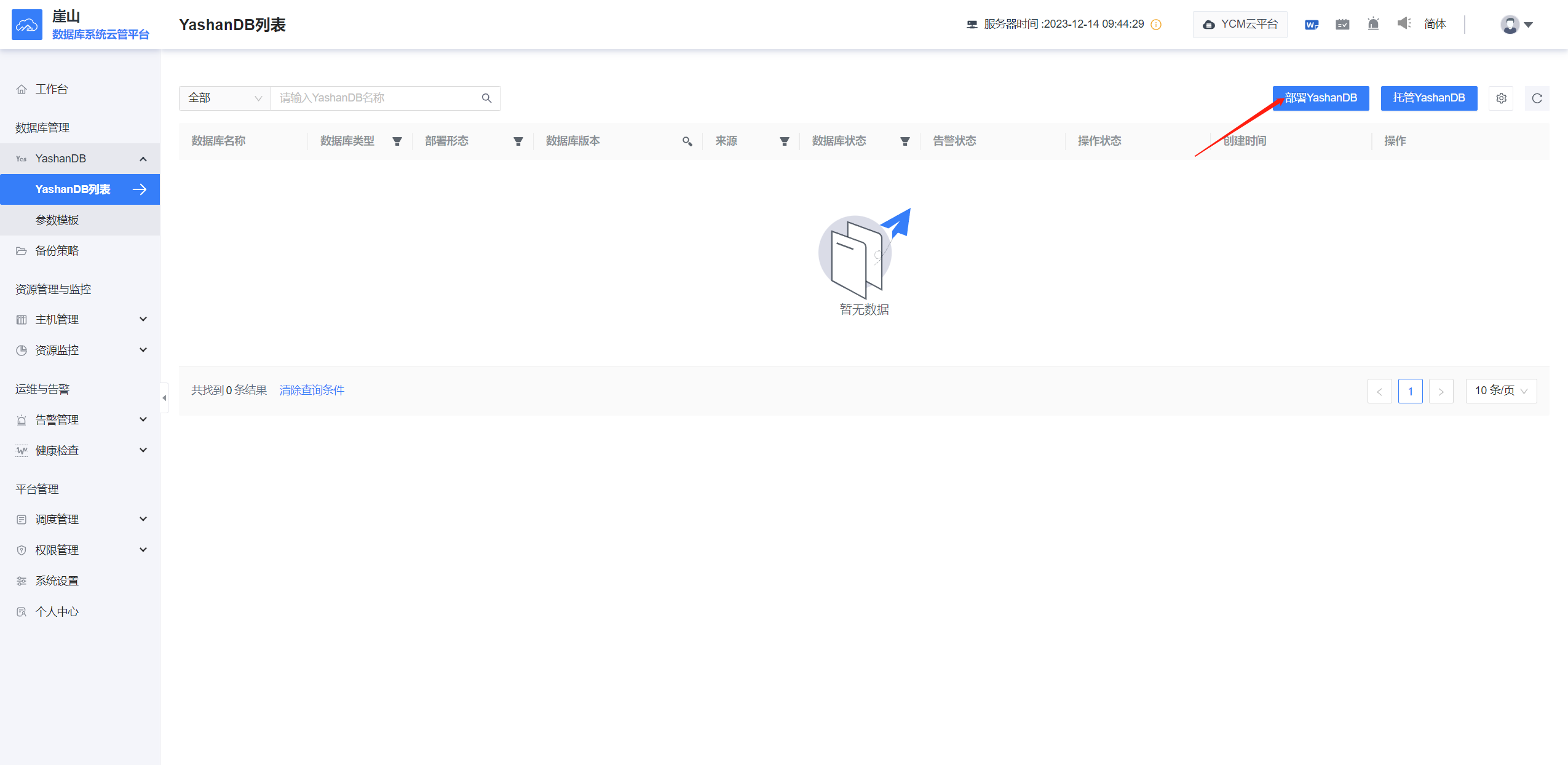Select 参数模板 in the sidebar
1568x765 pixels.
(x=57, y=220)
